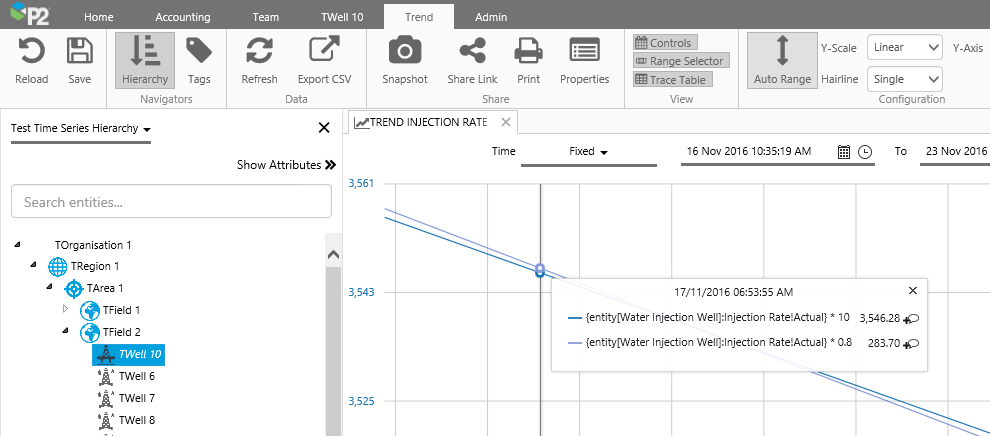Close the TREND INJECTION RATE tab
This screenshot has width=990, height=436.
(505, 122)
